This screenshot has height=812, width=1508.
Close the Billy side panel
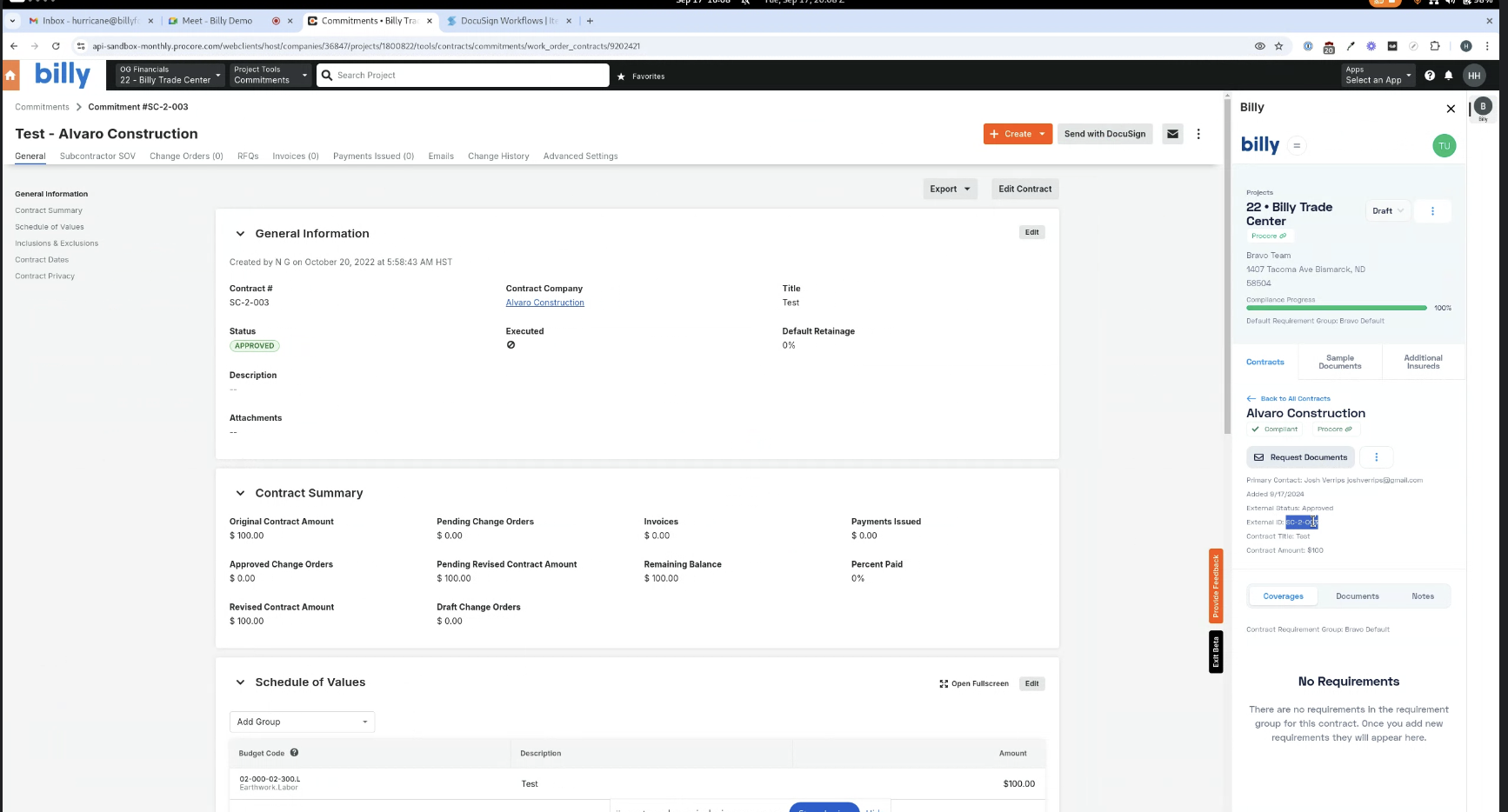tap(1451, 109)
